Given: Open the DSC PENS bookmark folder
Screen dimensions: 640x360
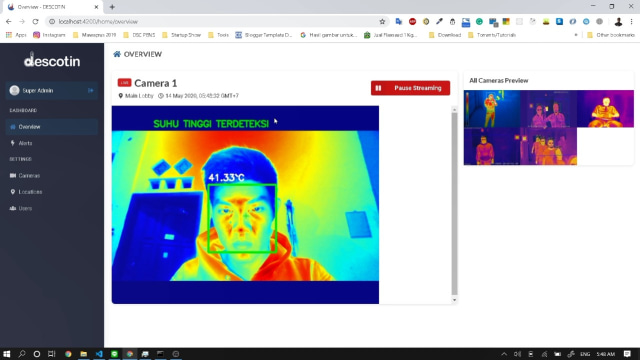Looking at the screenshot, I should pyautogui.click(x=139, y=35).
